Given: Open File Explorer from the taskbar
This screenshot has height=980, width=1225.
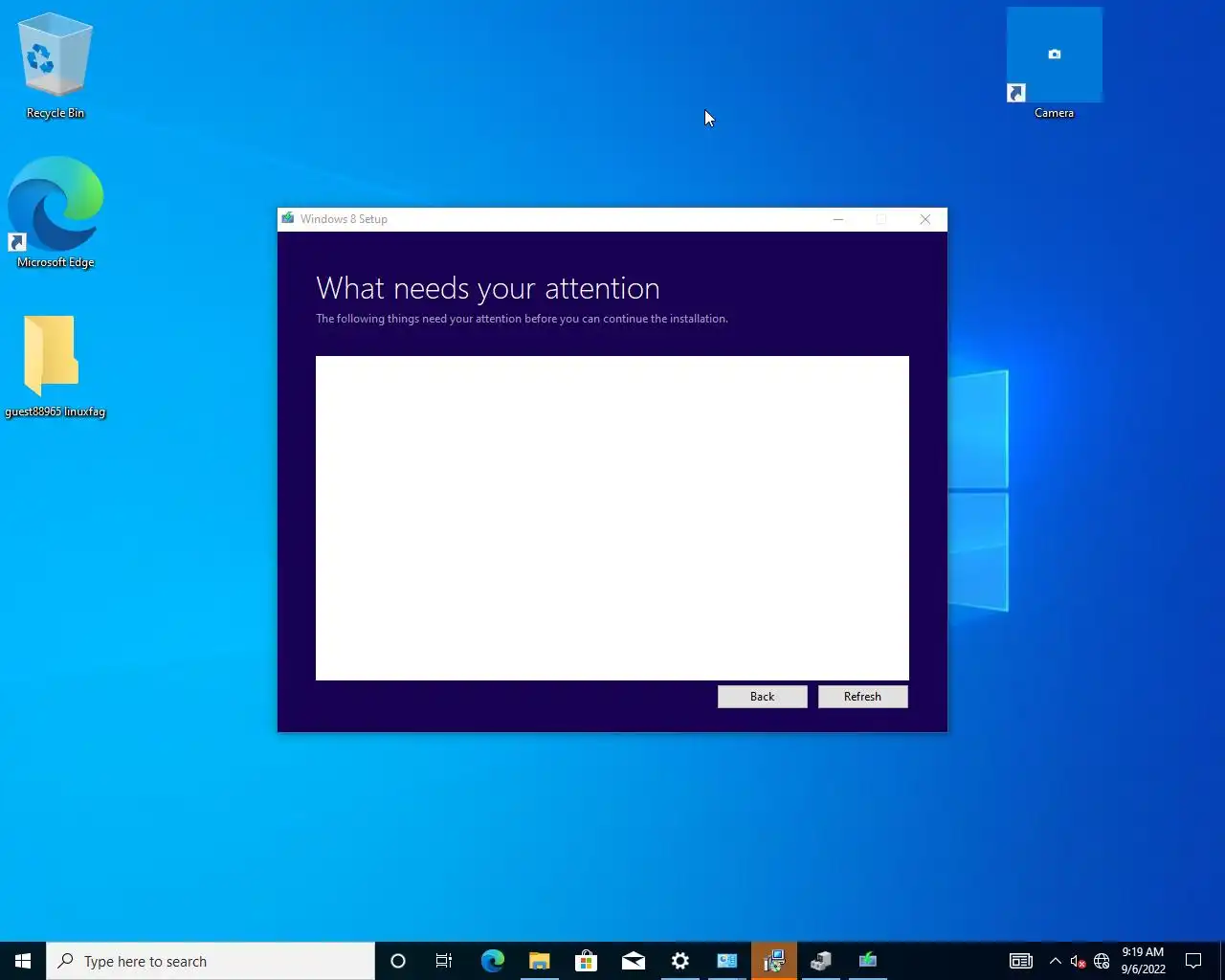Looking at the screenshot, I should click(539, 961).
